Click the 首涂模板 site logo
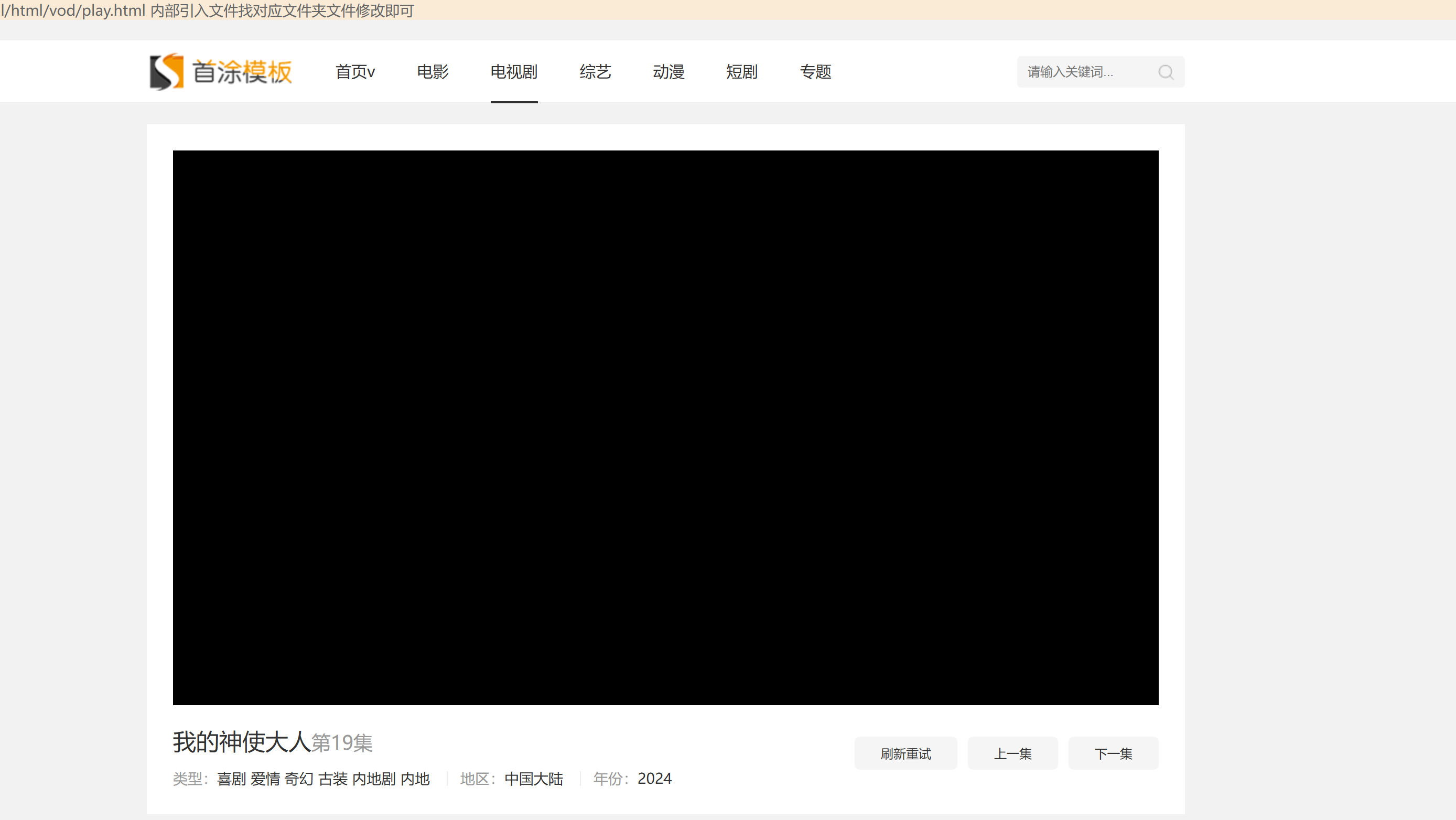Viewport: 1456px width, 820px height. (220, 72)
